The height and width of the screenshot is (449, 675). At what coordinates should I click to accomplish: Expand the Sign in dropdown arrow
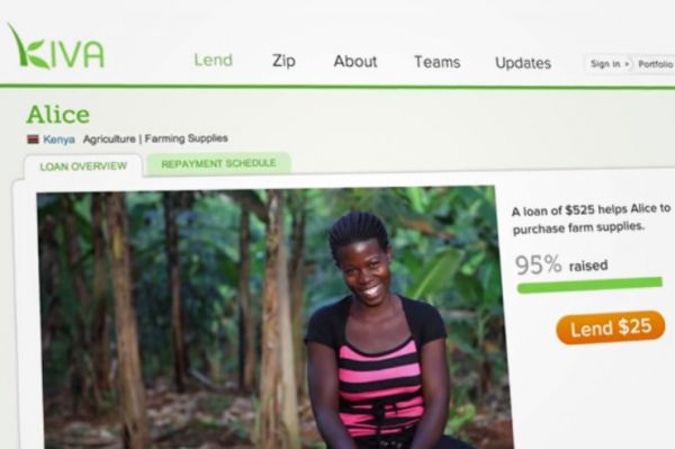pos(627,65)
